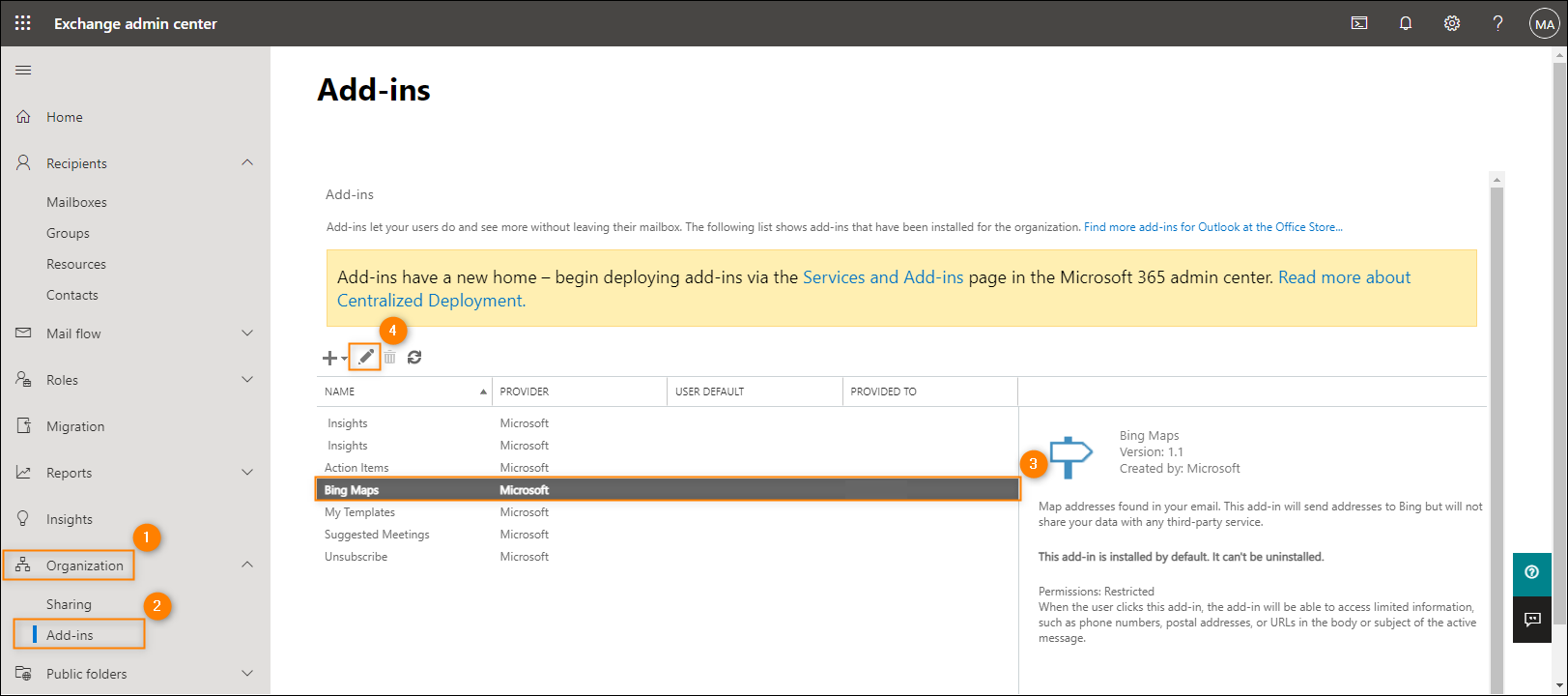This screenshot has width=1568, height=696.
Task: Expand the Mail flow section chevron
Action: [x=247, y=333]
